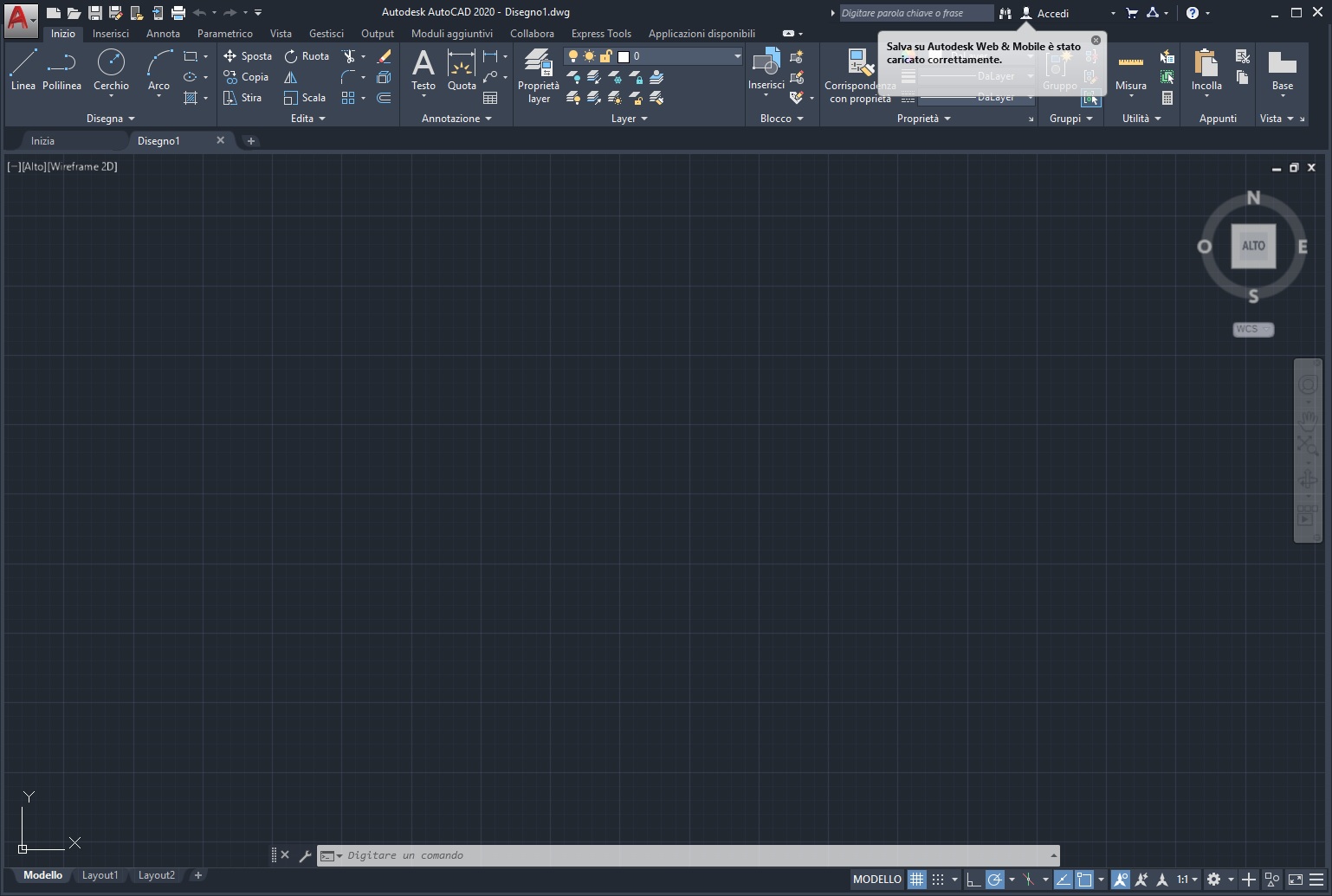Toggle object snap tracking in status bar

[1063, 880]
